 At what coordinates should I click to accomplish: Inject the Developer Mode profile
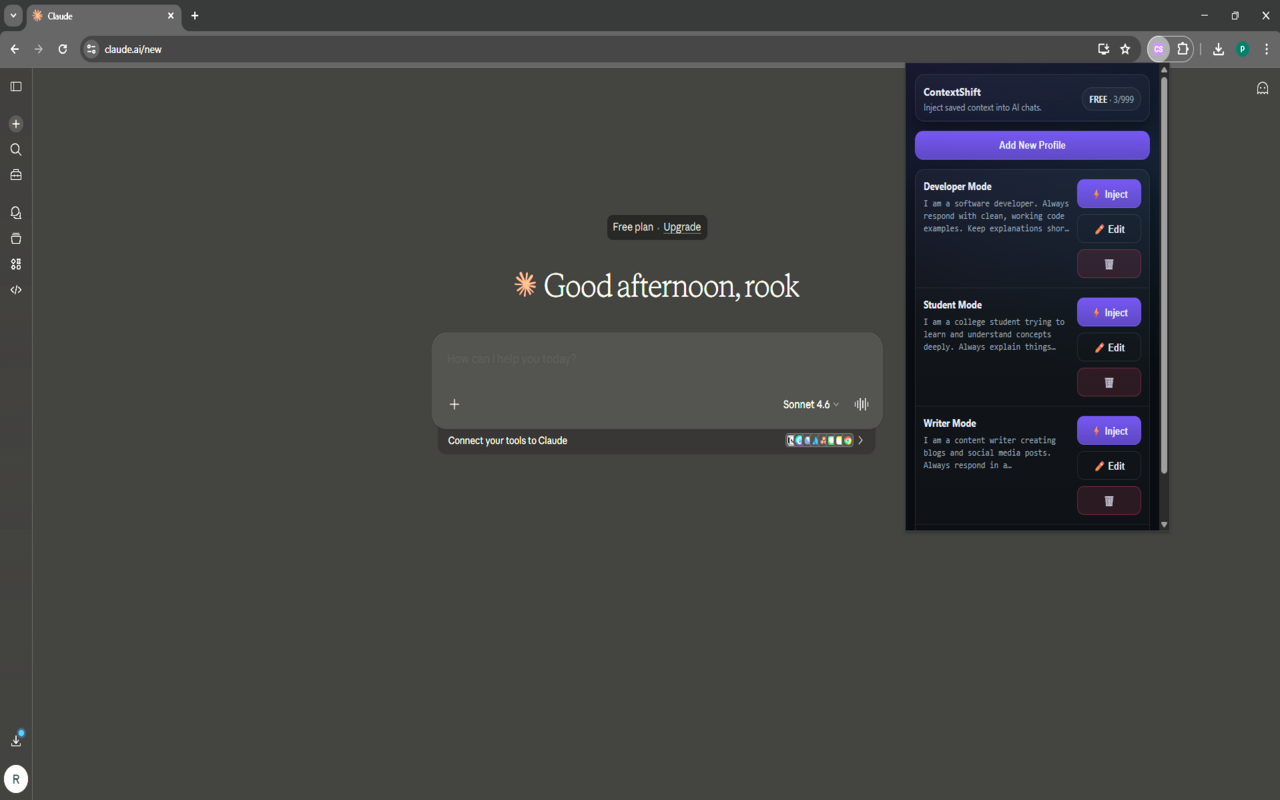1109,194
